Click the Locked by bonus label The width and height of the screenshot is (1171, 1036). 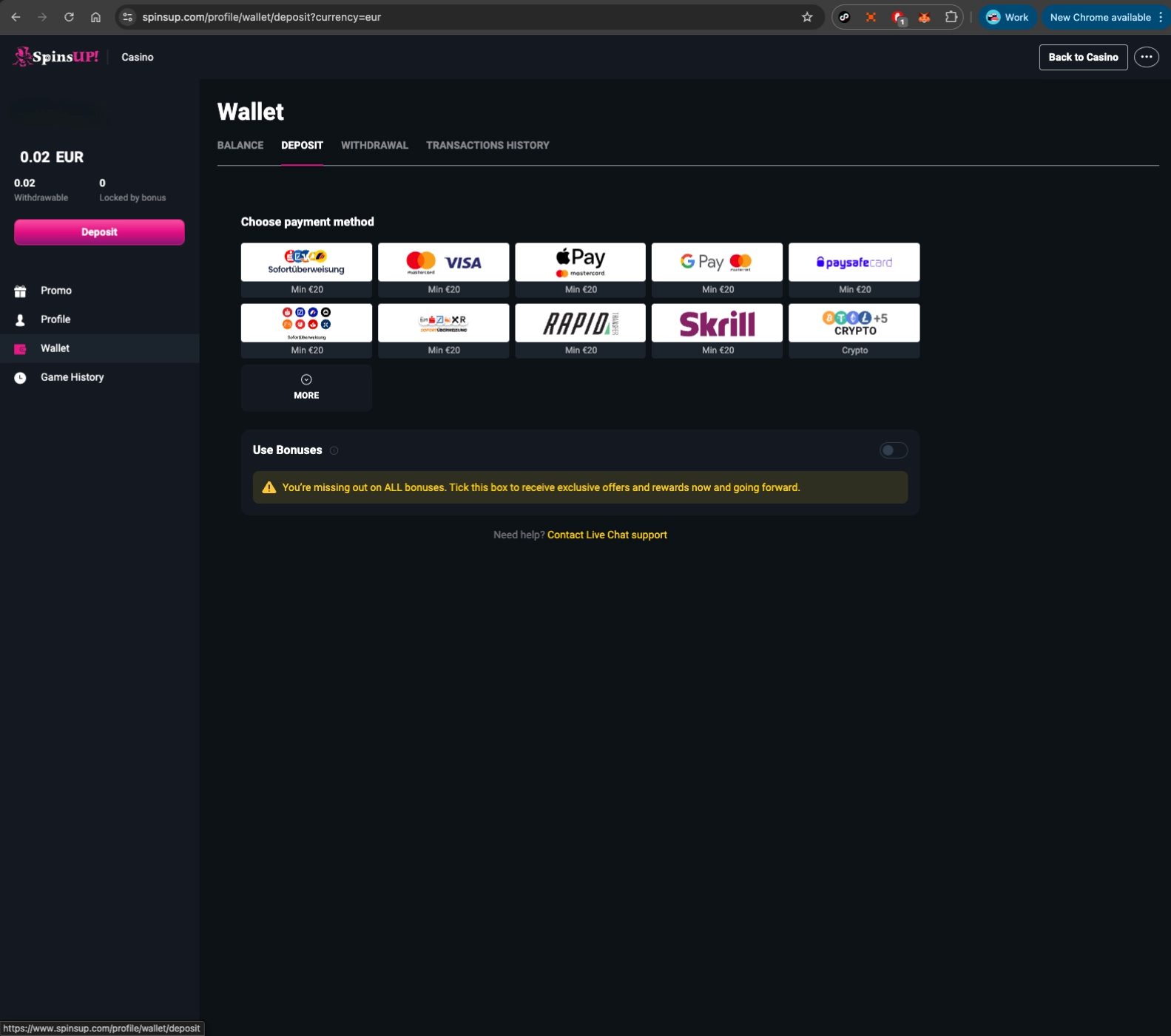[x=132, y=197]
